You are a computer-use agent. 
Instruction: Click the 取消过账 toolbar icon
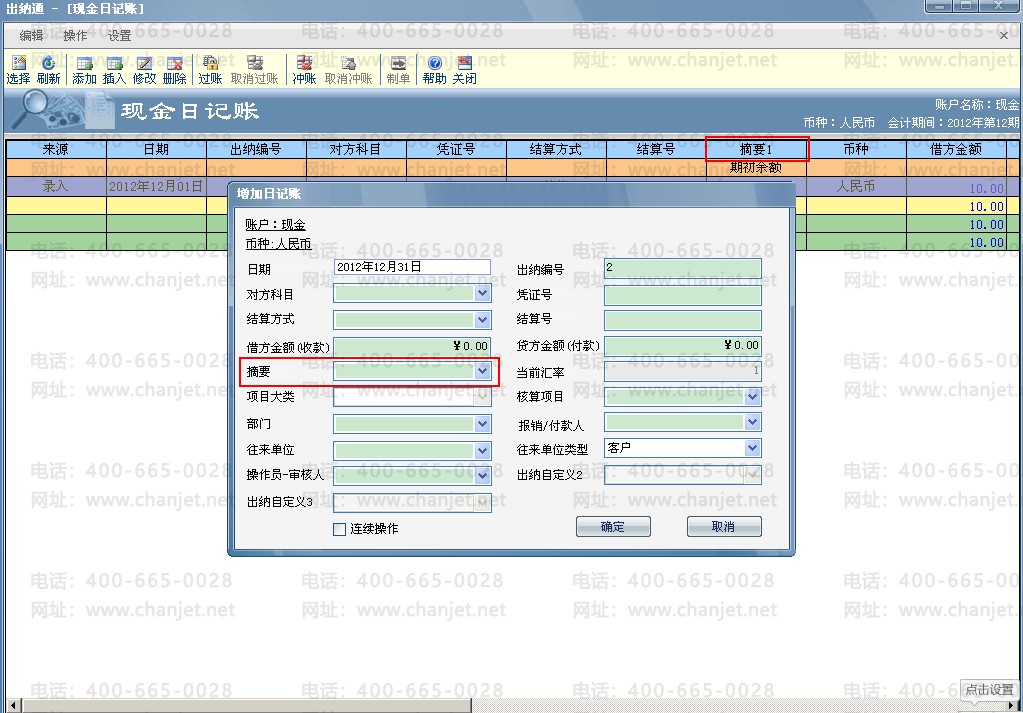click(254, 70)
